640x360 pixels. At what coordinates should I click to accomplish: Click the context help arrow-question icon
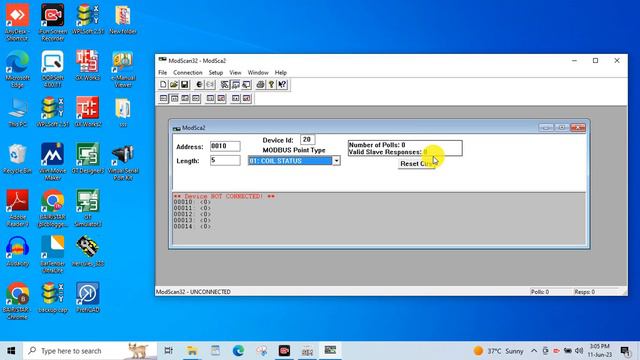tap(282, 84)
